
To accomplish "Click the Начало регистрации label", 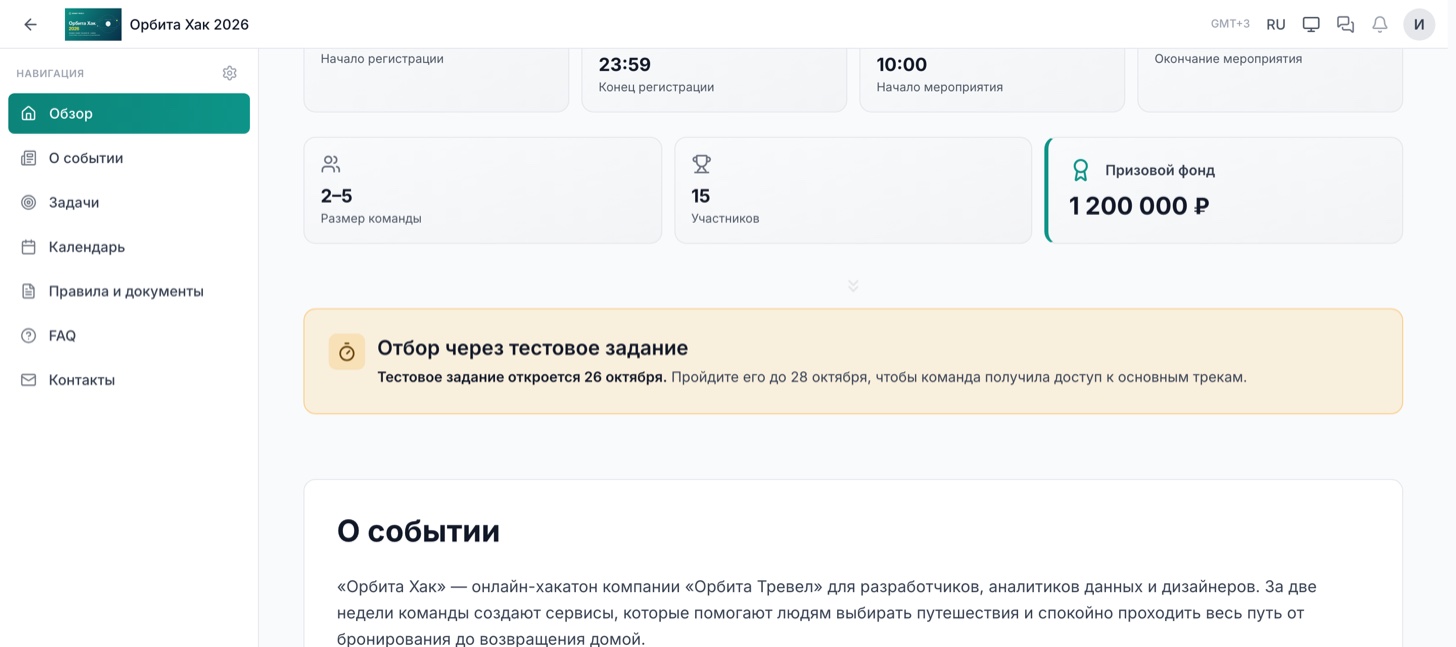I will click(382, 59).
